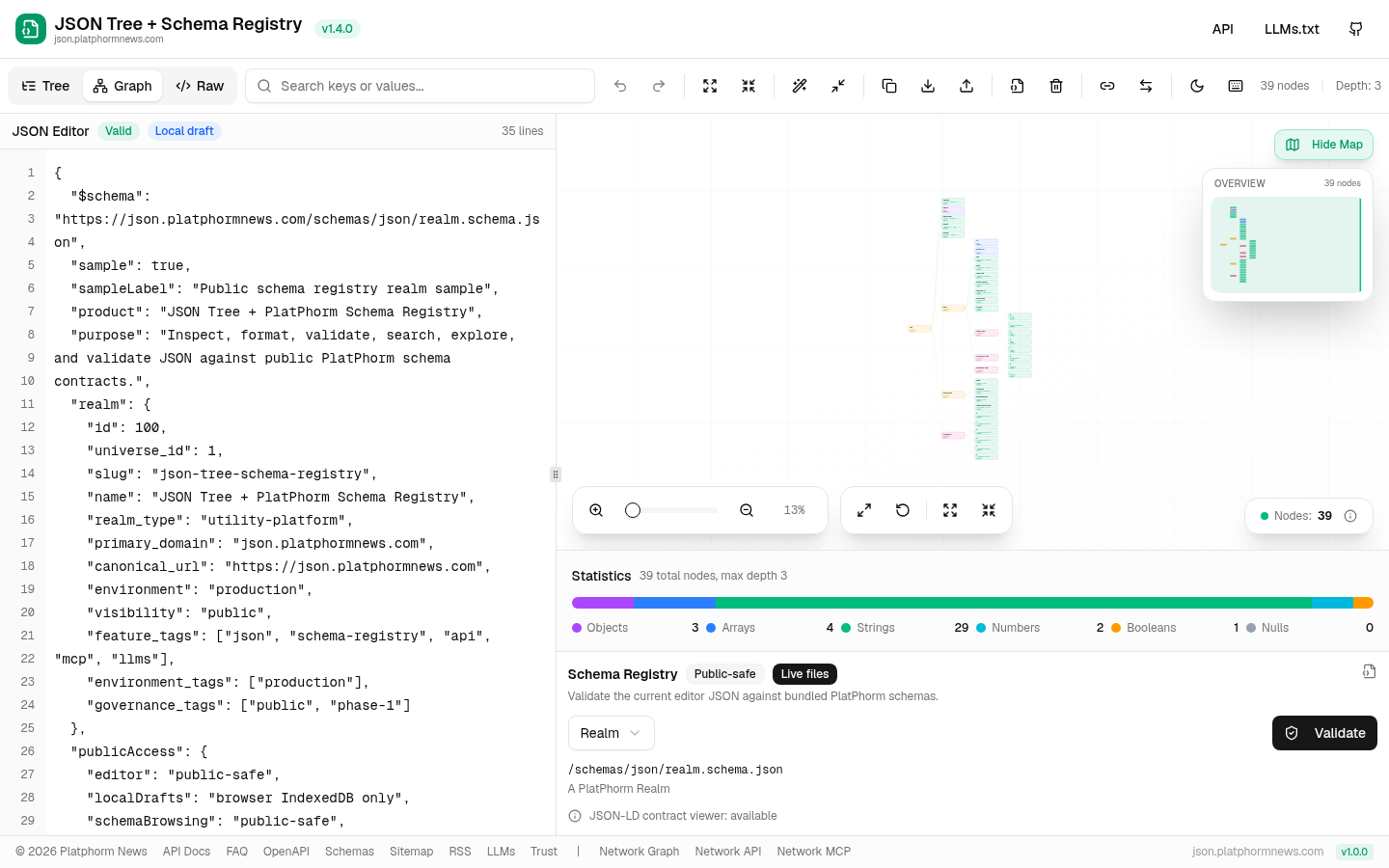Click the Live files badge
The image size is (1389, 868).
tap(804, 674)
